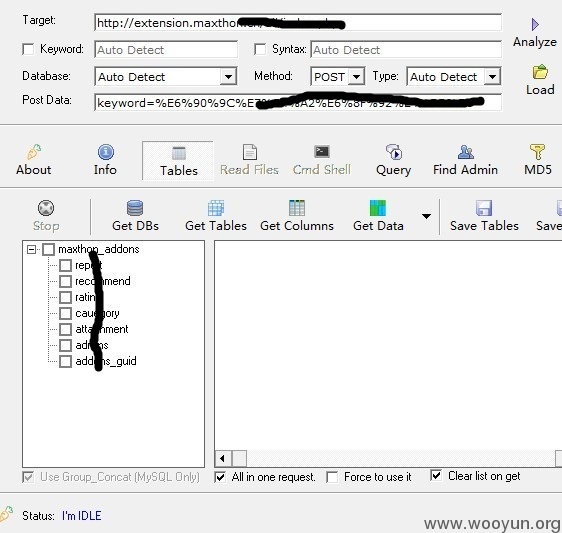
Task: Open the Cmd Shell tab
Action: [322, 161]
